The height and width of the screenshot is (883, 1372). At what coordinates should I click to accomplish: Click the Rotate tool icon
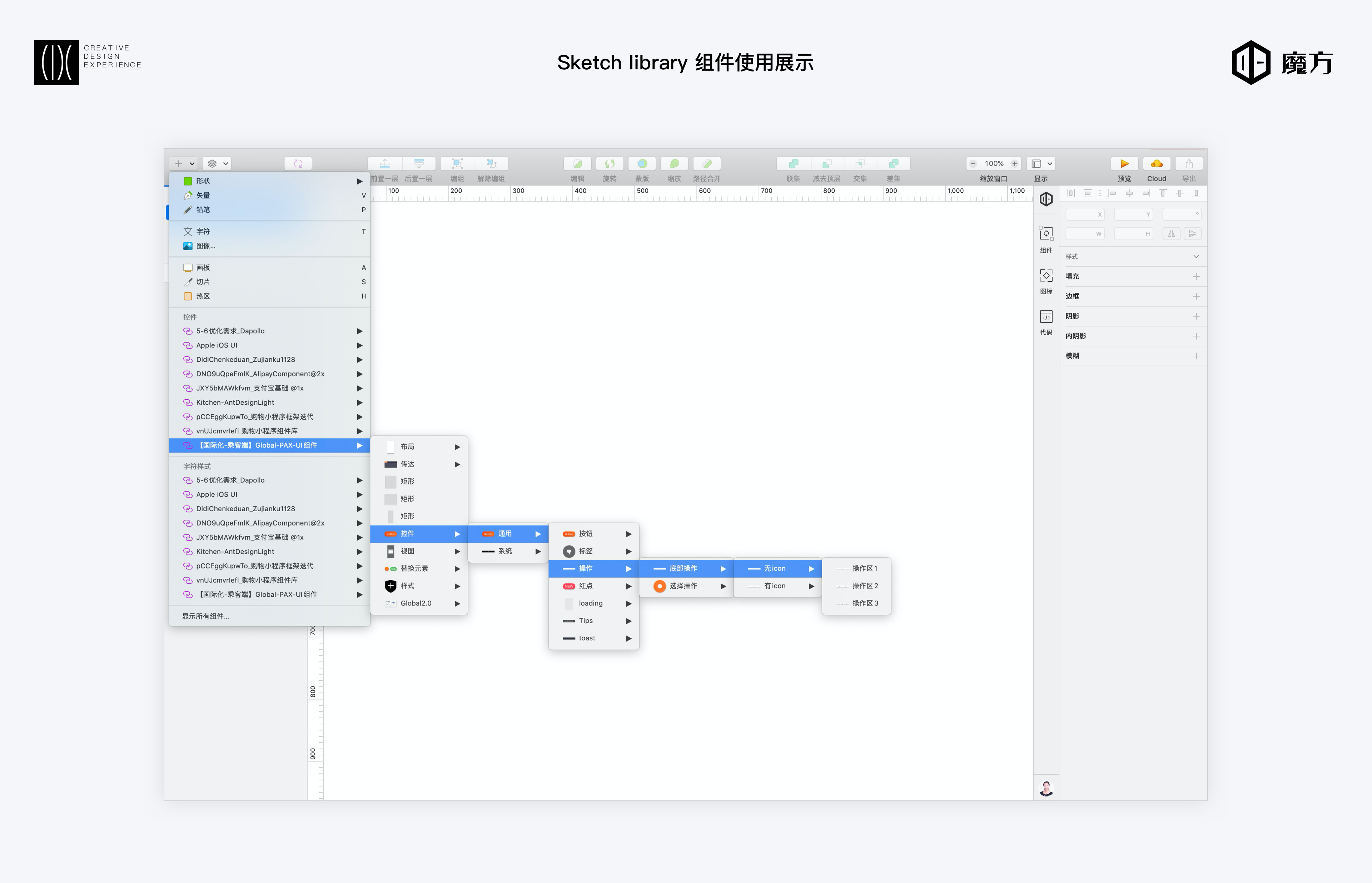(x=609, y=164)
